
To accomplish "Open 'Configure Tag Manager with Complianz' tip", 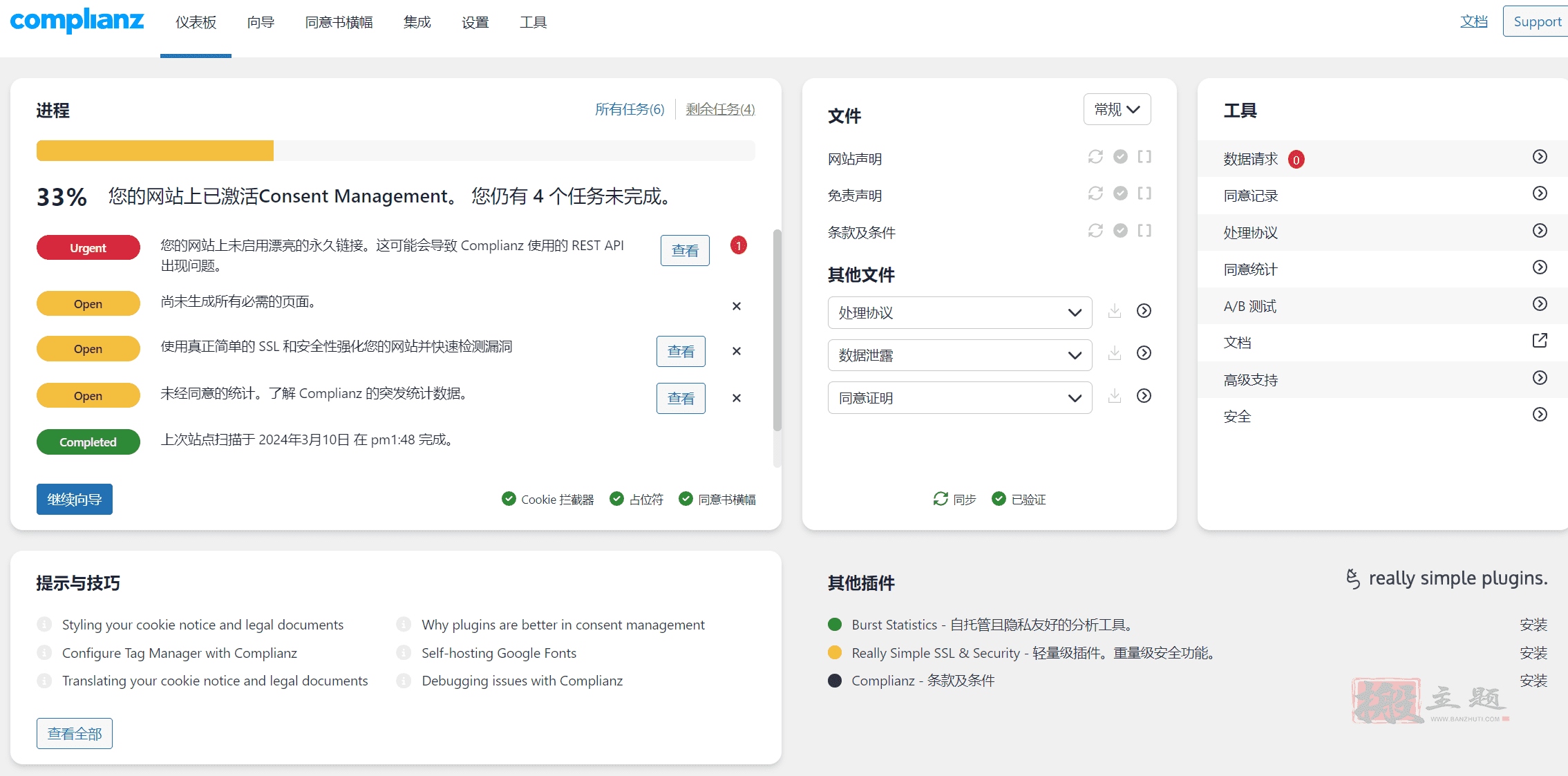I will [x=180, y=653].
